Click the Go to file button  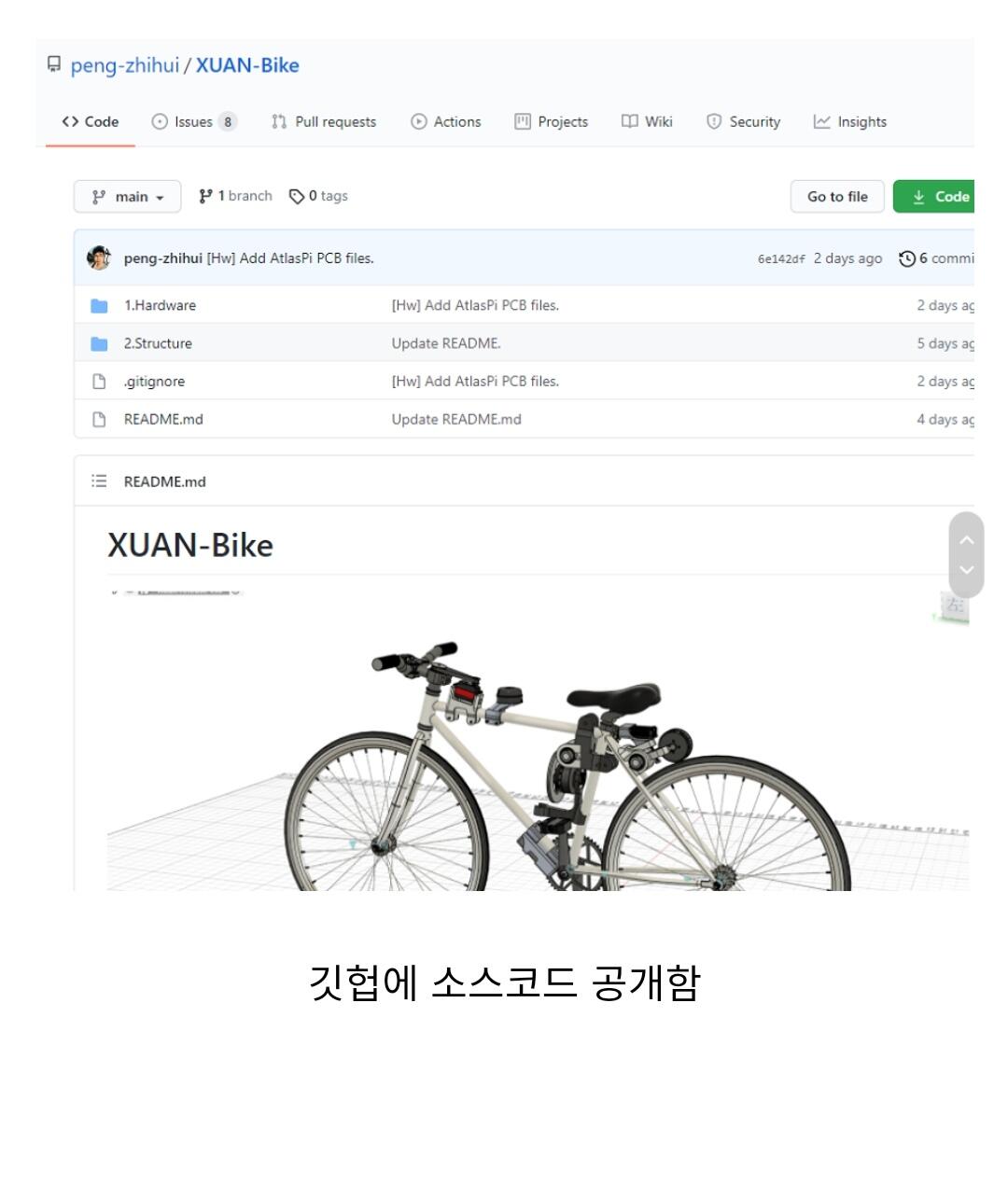coord(837,197)
